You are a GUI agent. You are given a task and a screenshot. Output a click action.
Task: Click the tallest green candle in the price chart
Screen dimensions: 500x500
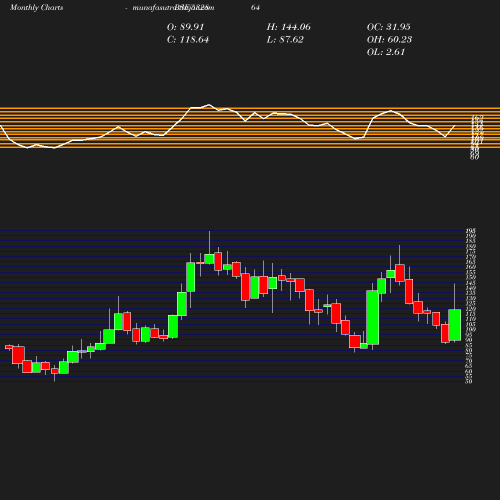[x=373, y=317]
